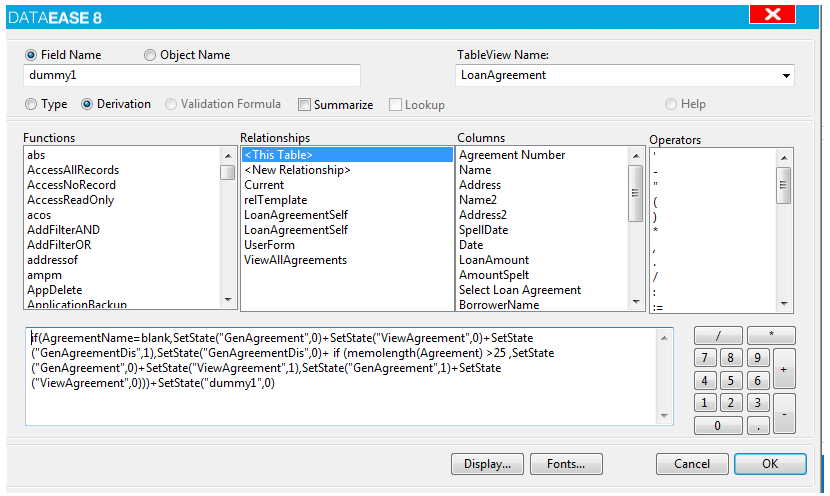Screen dimensions: 830x496
Task: Select the SpellDate column
Action: point(483,230)
